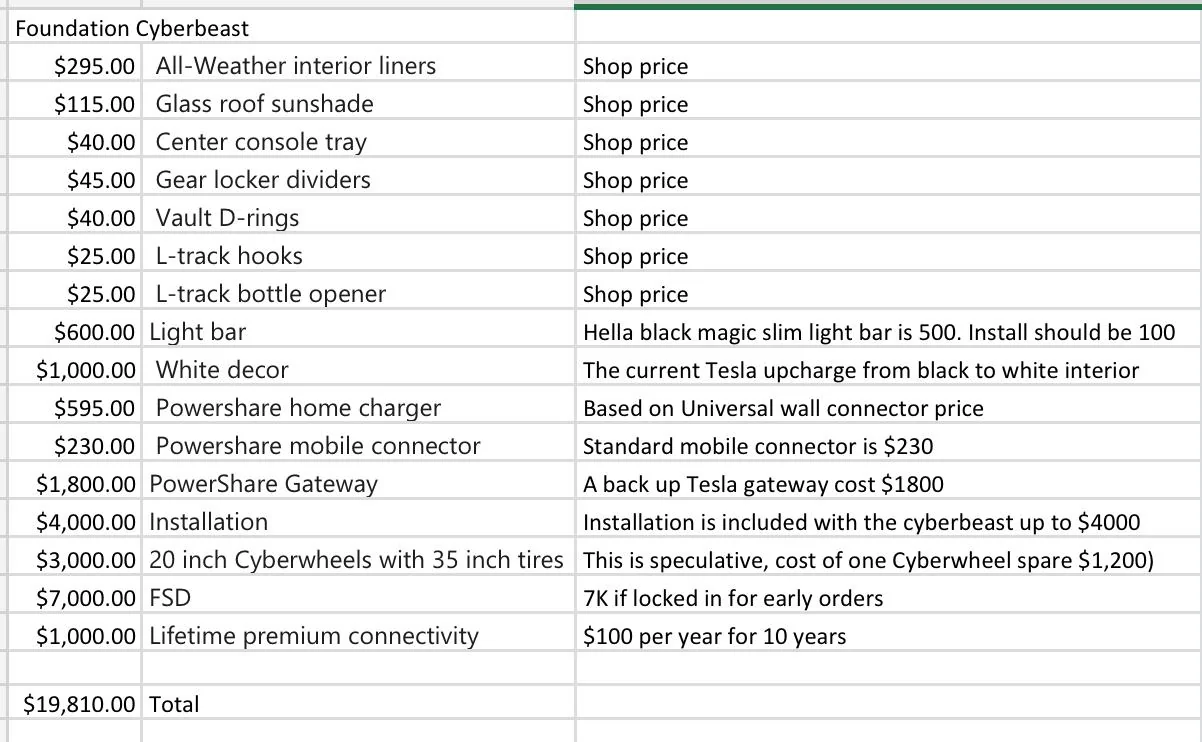
Task: Click the FSD cell
Action: coord(358,598)
